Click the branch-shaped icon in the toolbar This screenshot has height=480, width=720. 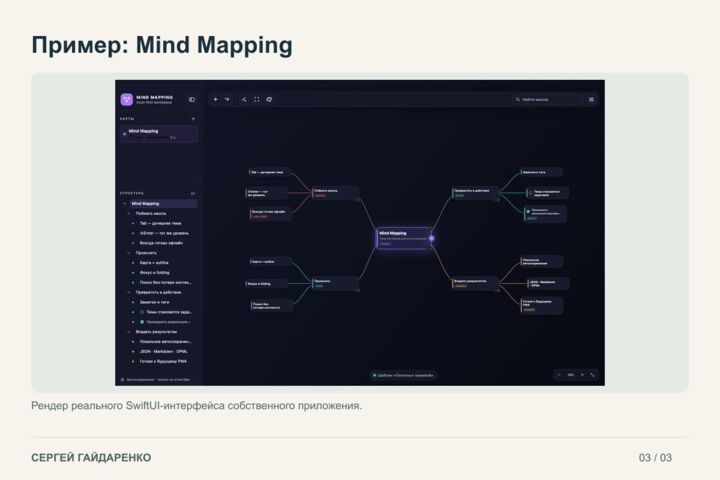[x=244, y=99]
